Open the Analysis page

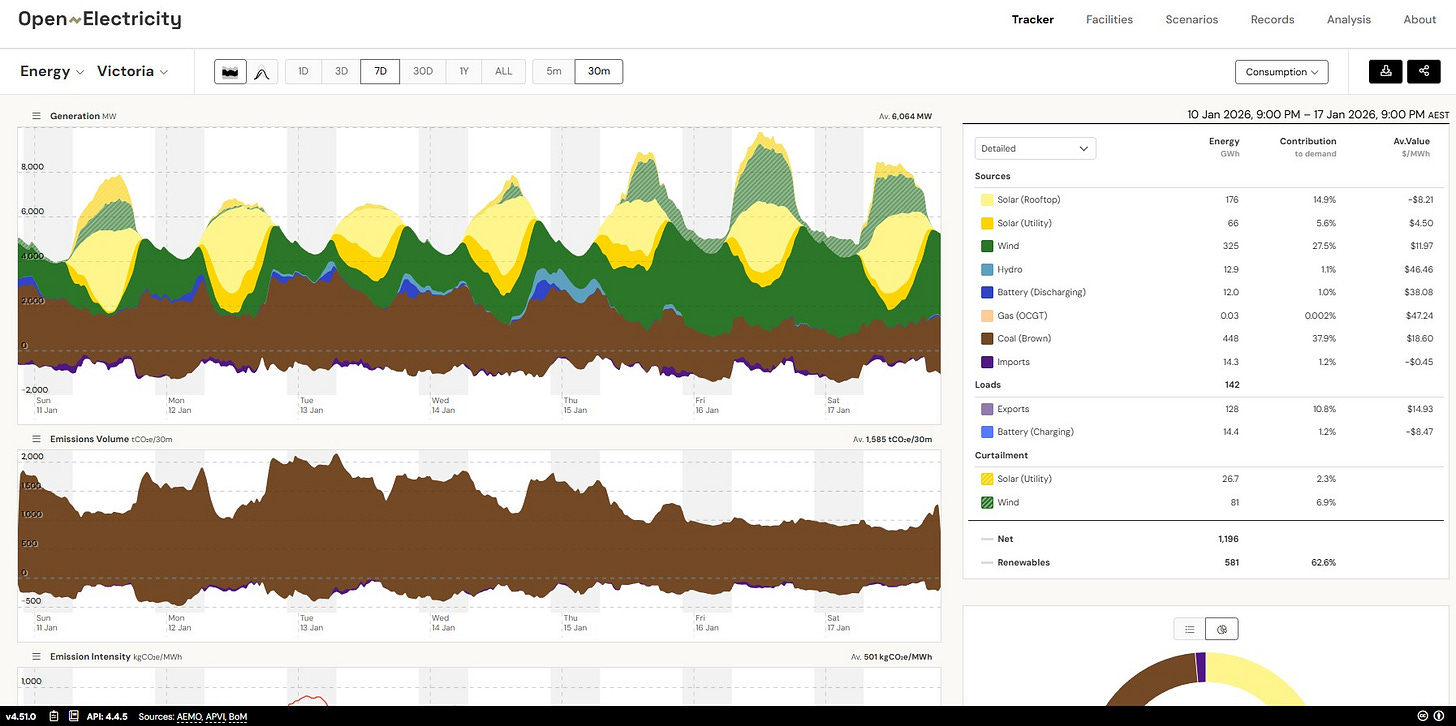click(1349, 19)
